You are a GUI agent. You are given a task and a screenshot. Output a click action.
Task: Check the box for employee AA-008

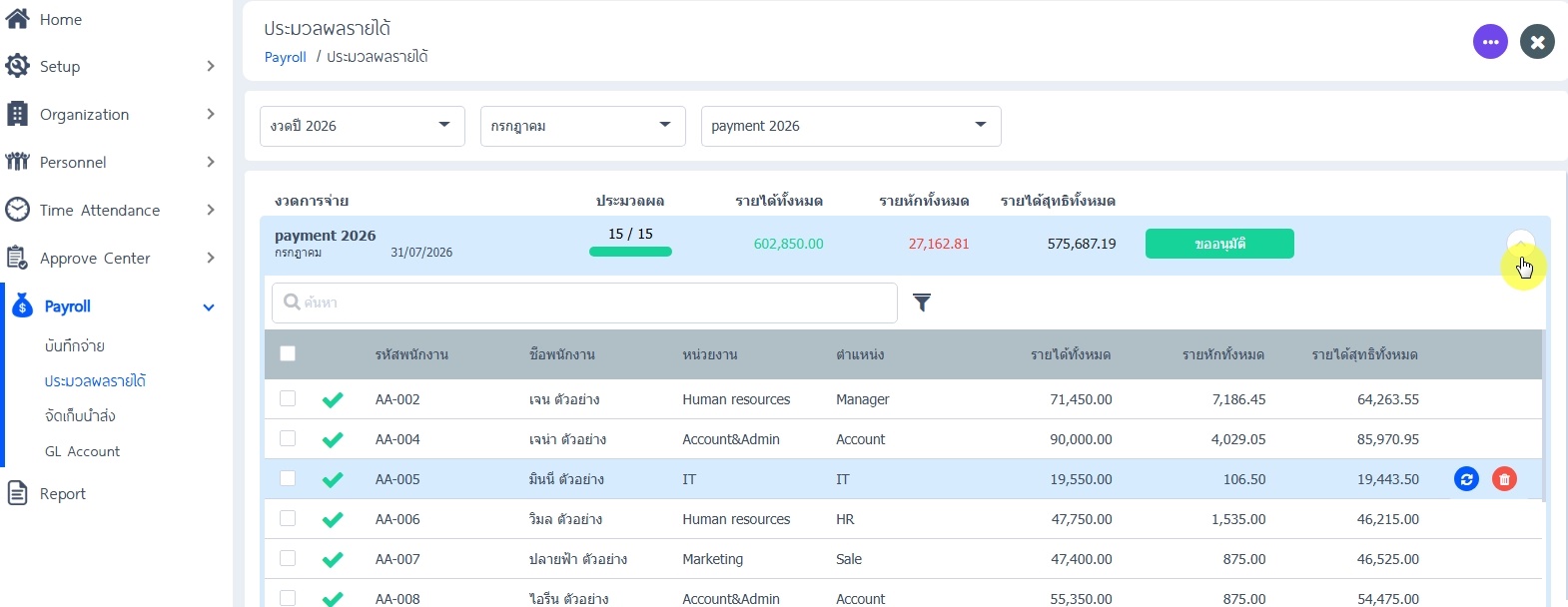(x=288, y=598)
